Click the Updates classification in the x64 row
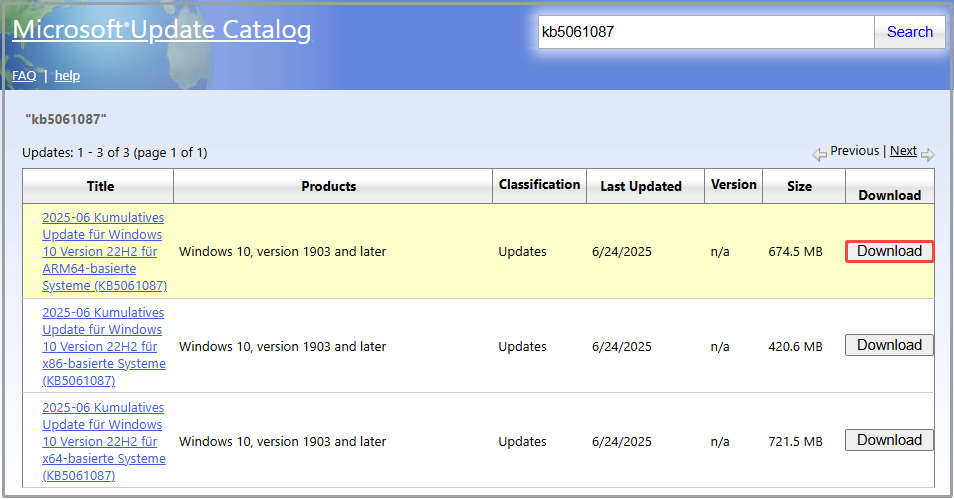 click(522, 441)
